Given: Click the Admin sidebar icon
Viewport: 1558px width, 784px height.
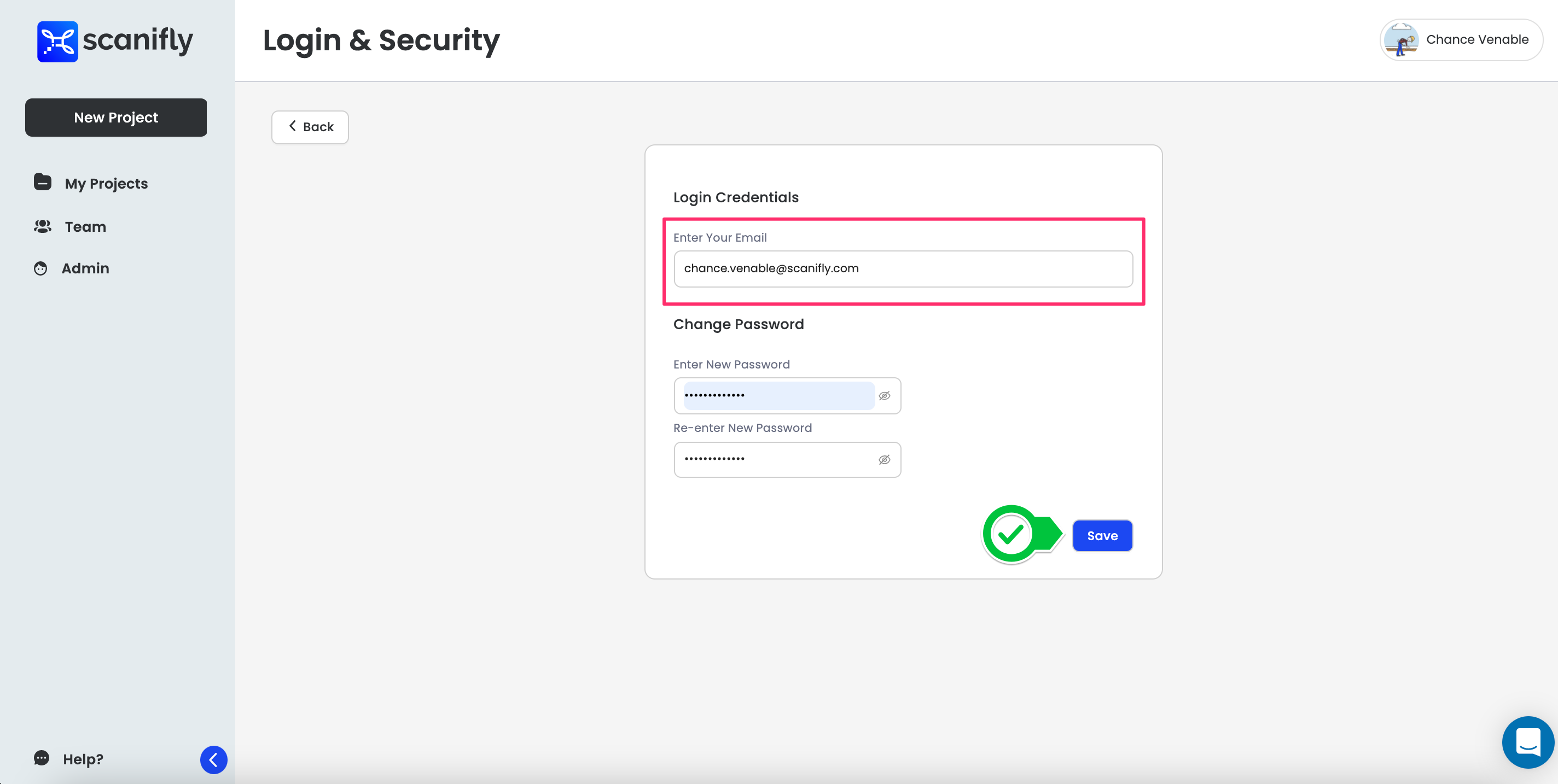Looking at the screenshot, I should coord(41,268).
